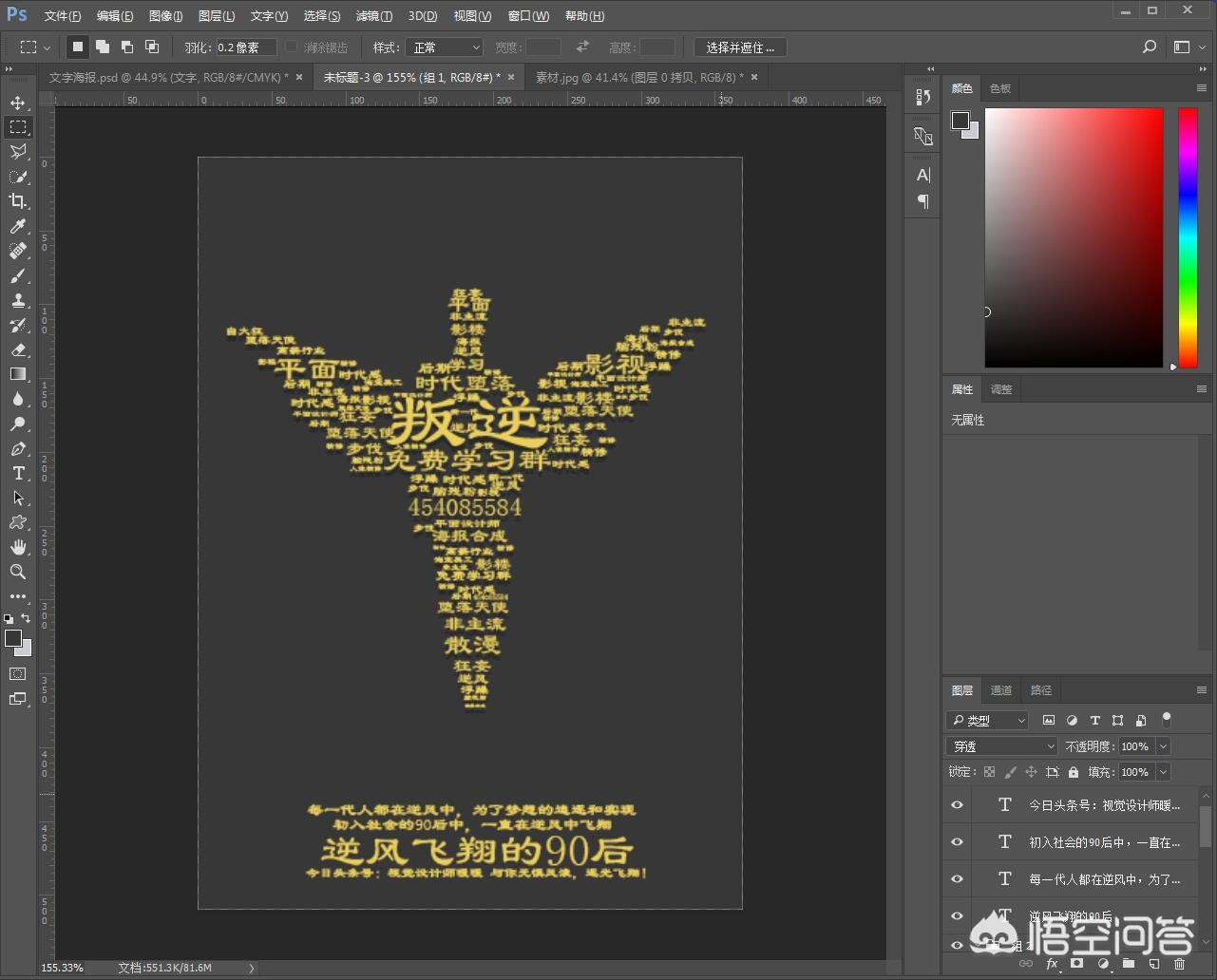Open the 样式 style dropdown
This screenshot has height=980, width=1217.
tap(444, 47)
